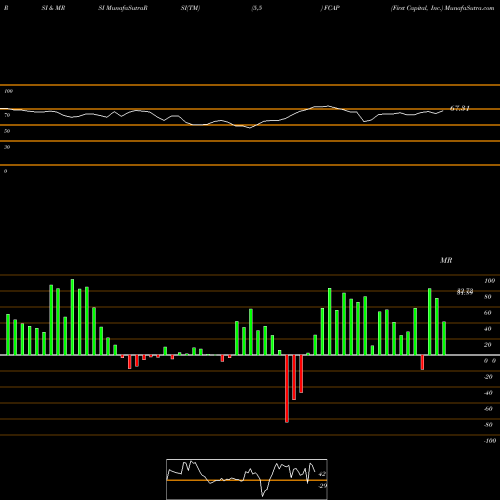Click the -40 label on MR axis

click(x=488, y=393)
